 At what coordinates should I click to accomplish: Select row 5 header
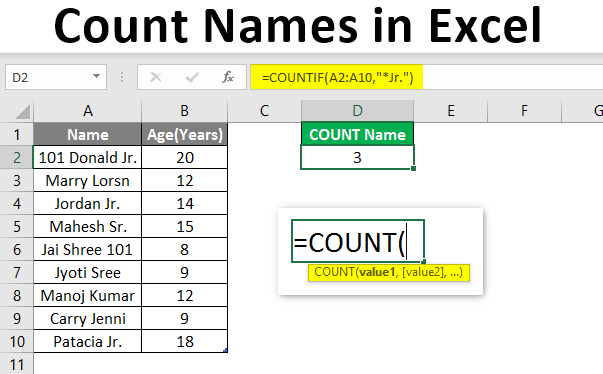pos(17,226)
